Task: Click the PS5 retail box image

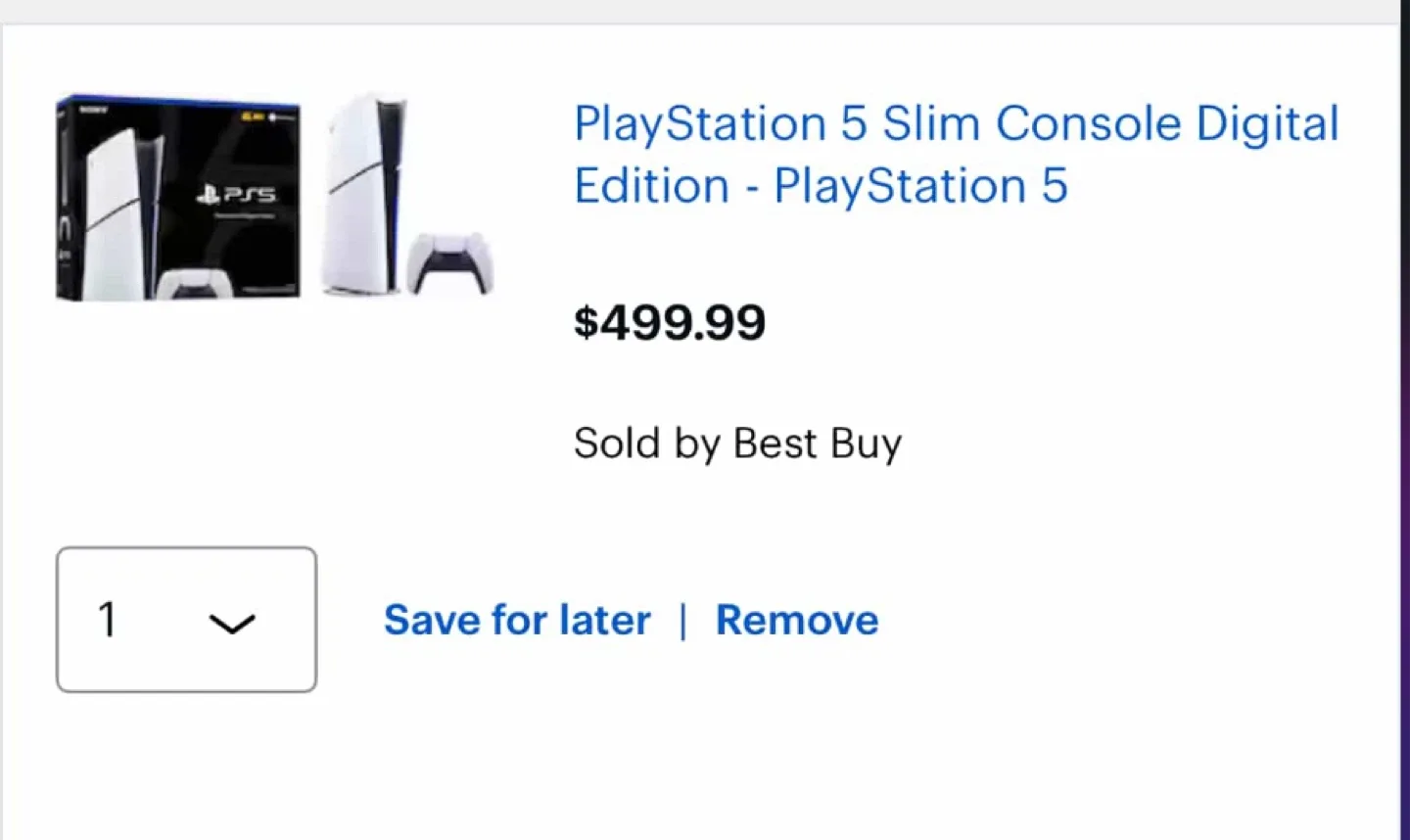Action: [178, 198]
